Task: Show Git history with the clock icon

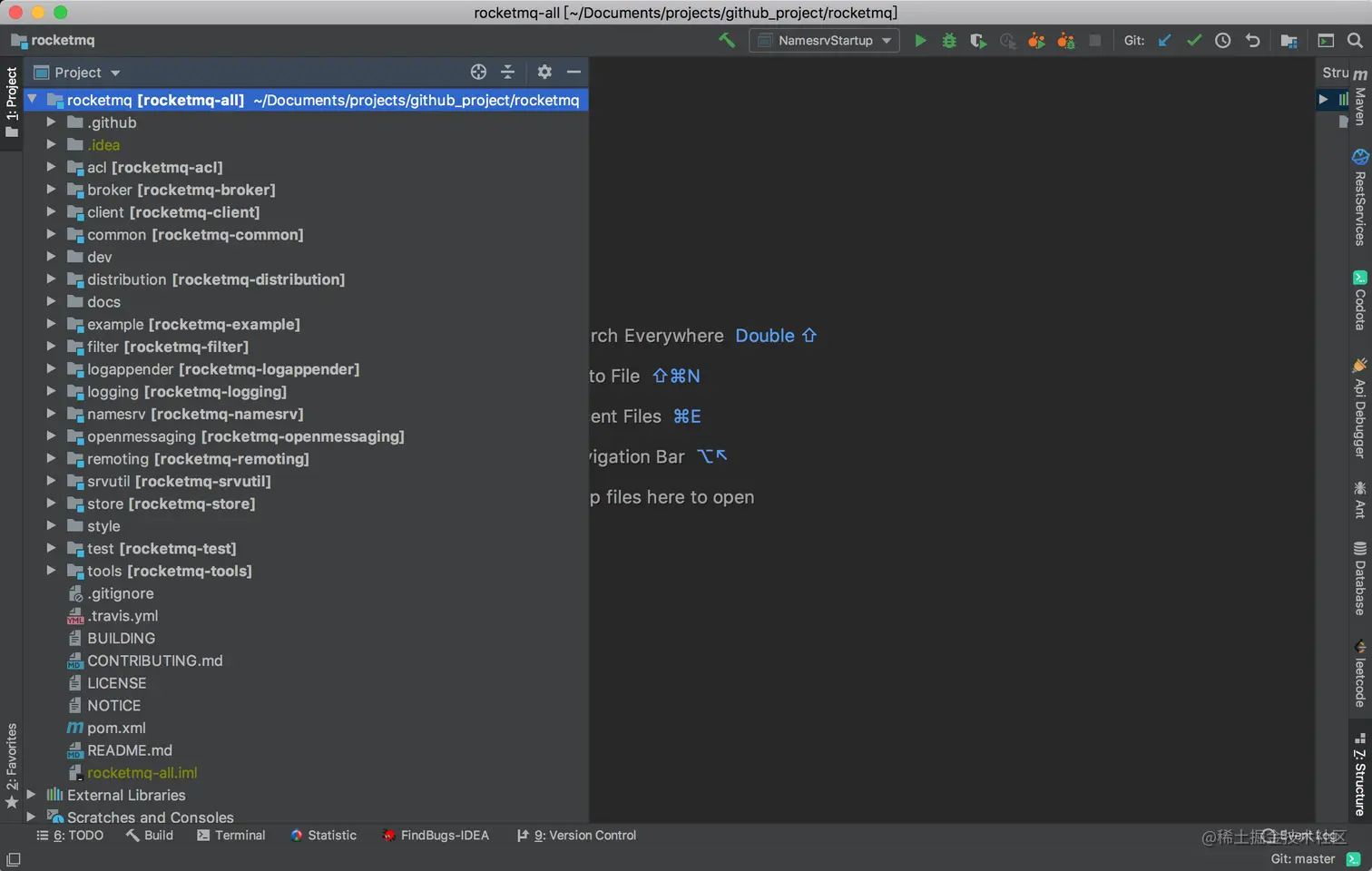Action: pyautogui.click(x=1223, y=40)
